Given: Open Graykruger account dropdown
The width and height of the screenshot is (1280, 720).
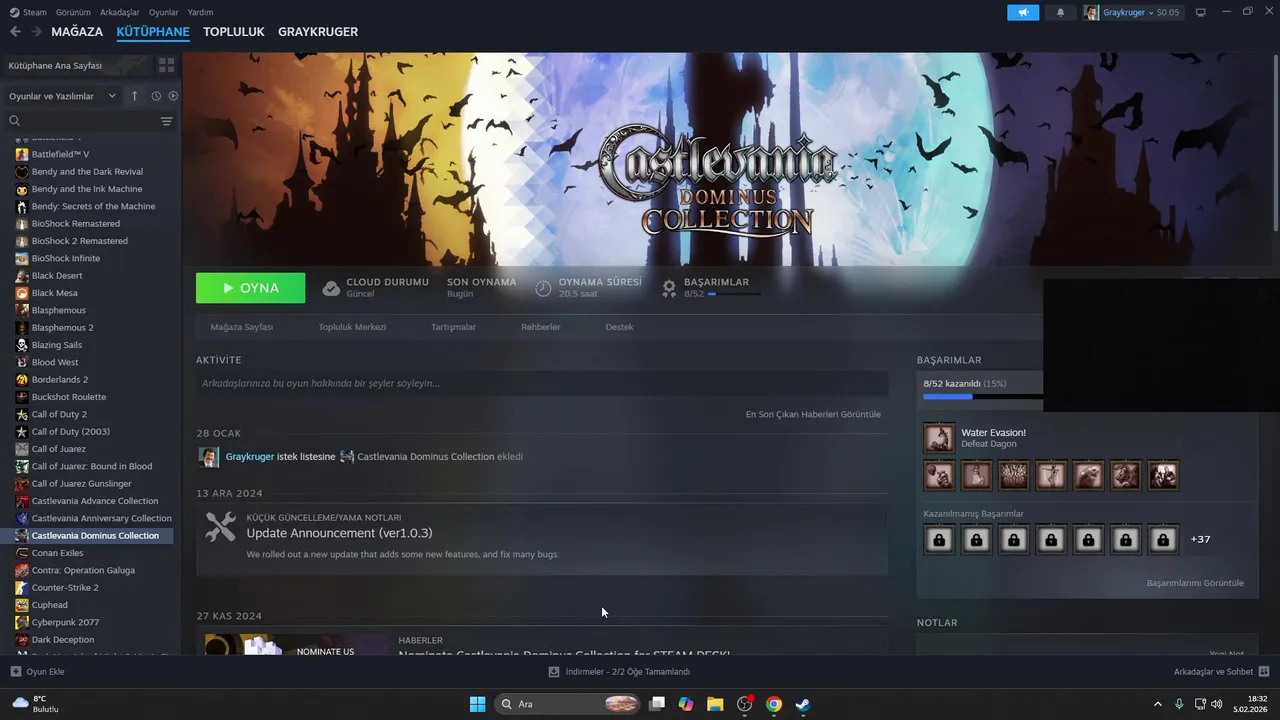Looking at the screenshot, I should point(1132,12).
